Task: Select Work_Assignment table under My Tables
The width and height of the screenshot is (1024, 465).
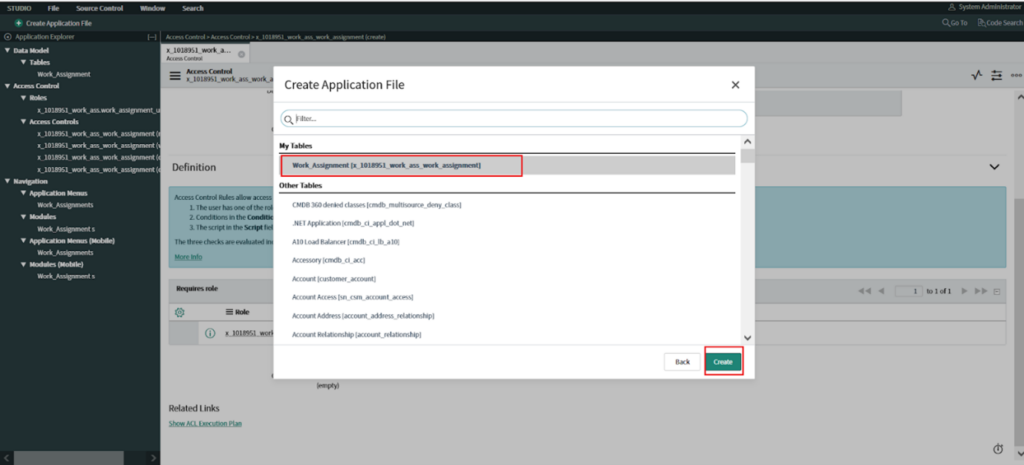Action: tap(386, 165)
